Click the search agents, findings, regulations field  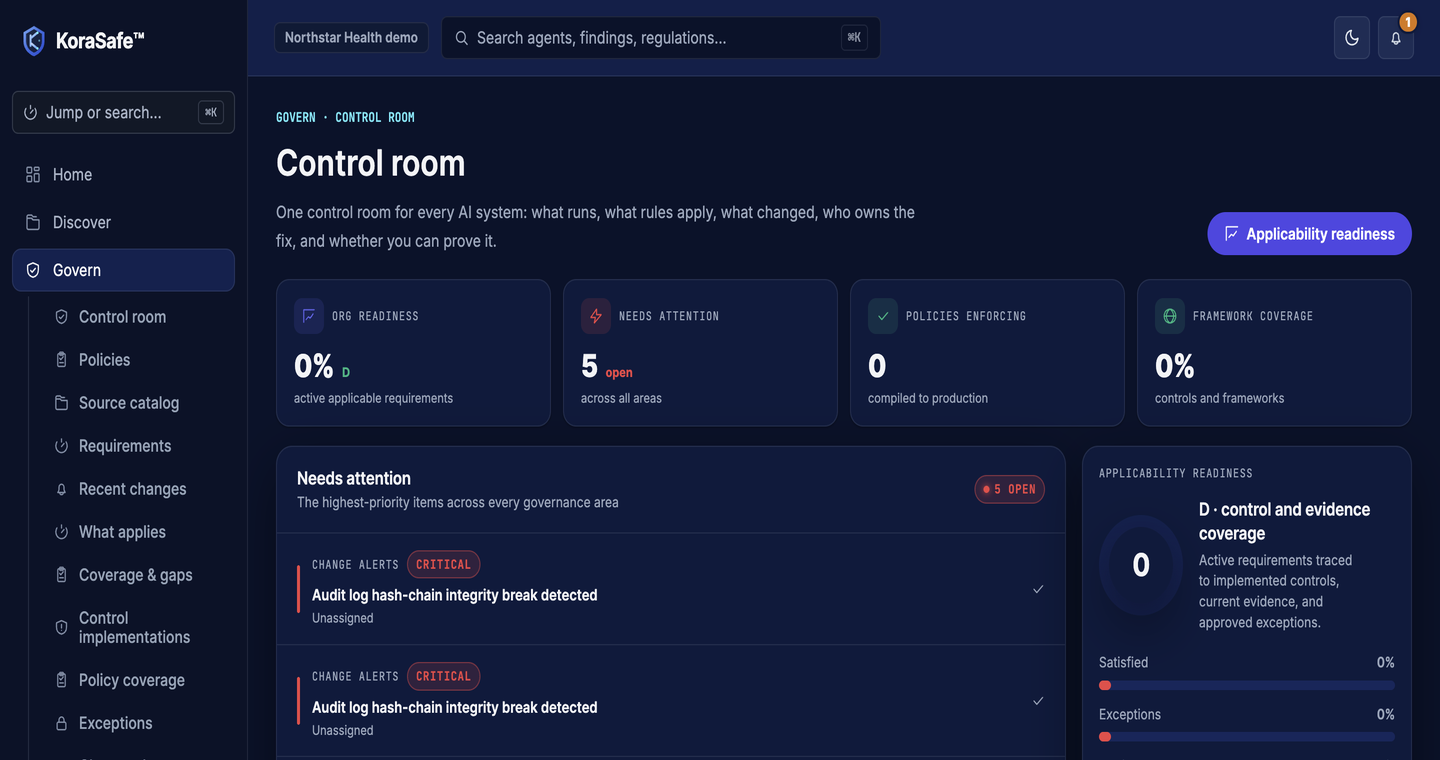point(660,38)
